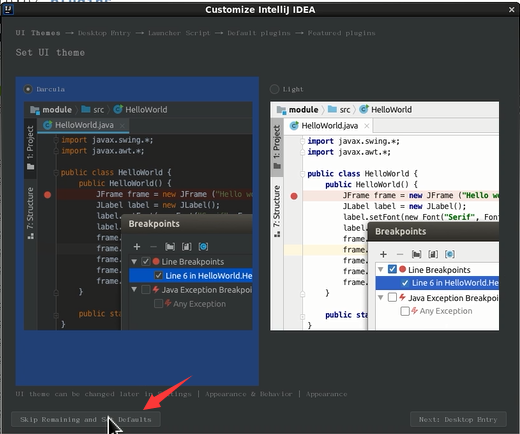Click lightning exception icon in Darcula preview
Viewport: 520px width, 434px height.
pos(156,289)
